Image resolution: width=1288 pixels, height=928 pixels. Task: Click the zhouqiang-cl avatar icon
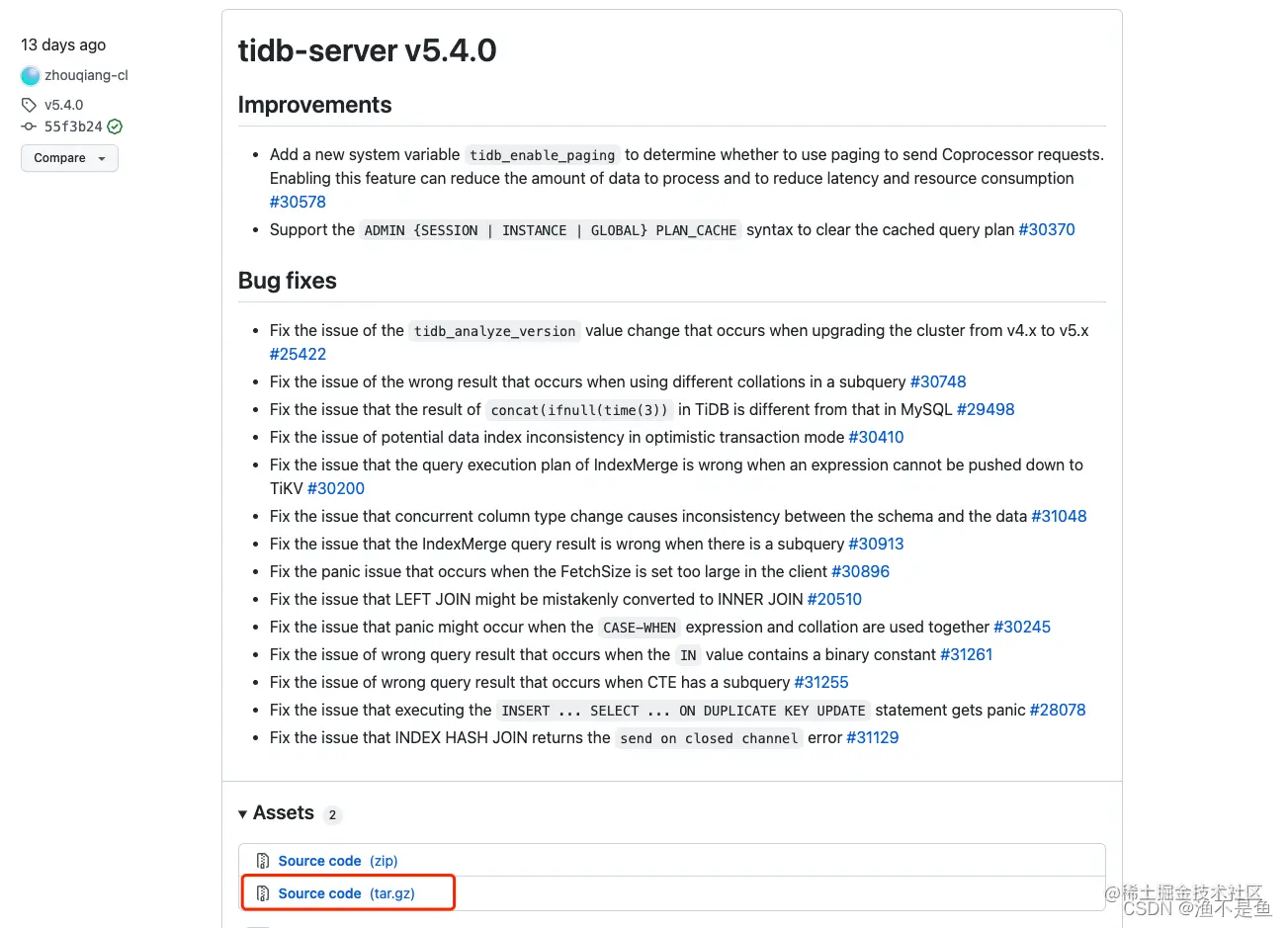coord(31,76)
